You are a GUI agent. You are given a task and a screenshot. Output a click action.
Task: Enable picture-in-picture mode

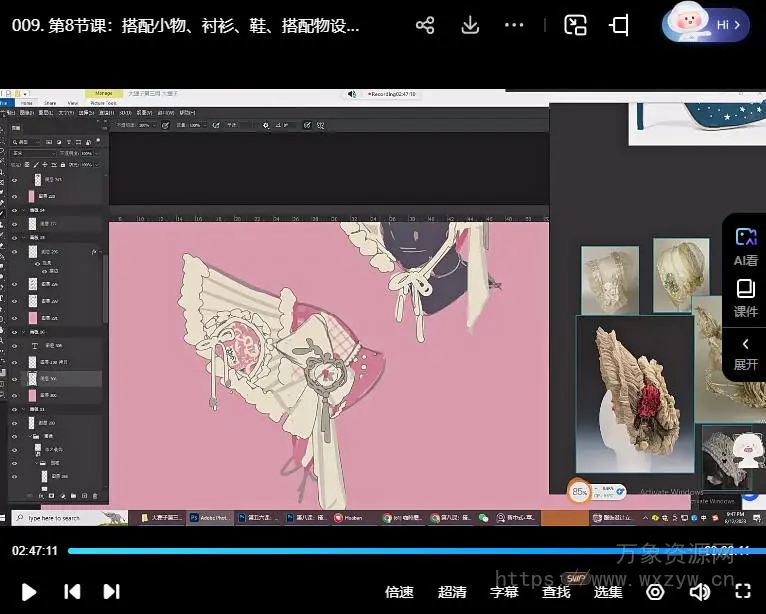click(575, 26)
